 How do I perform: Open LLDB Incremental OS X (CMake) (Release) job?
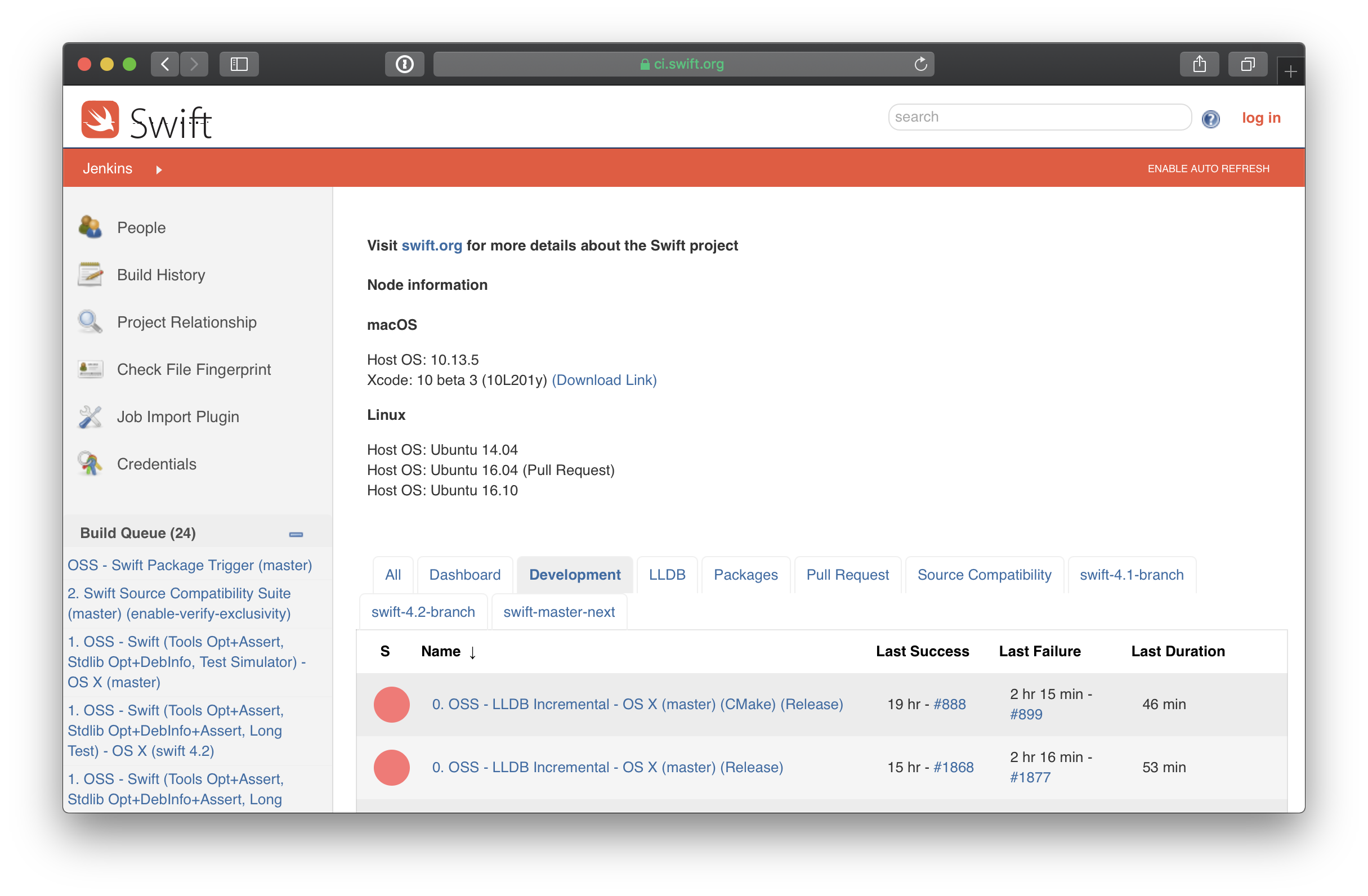[x=637, y=705]
